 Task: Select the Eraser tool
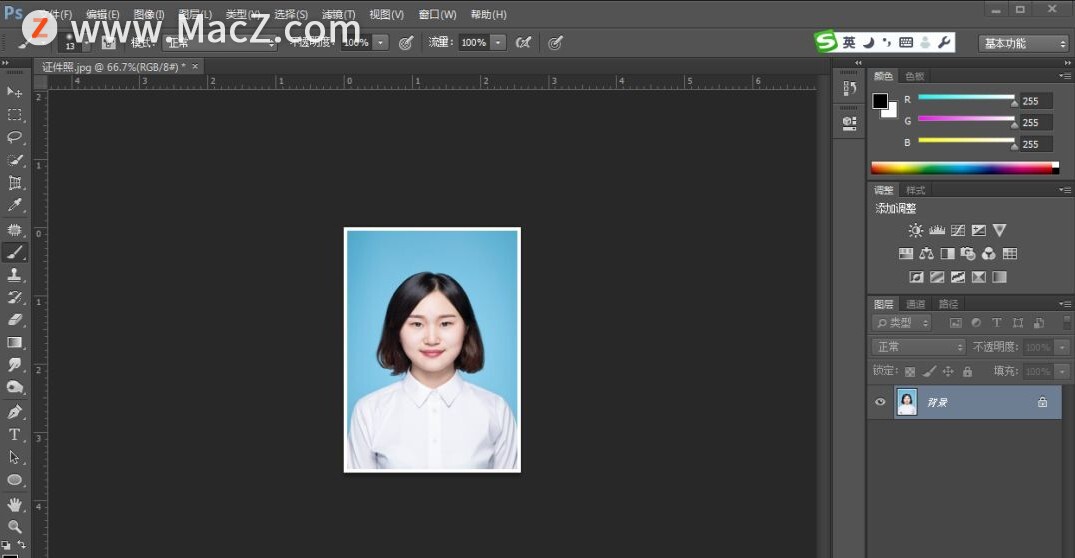click(14, 320)
